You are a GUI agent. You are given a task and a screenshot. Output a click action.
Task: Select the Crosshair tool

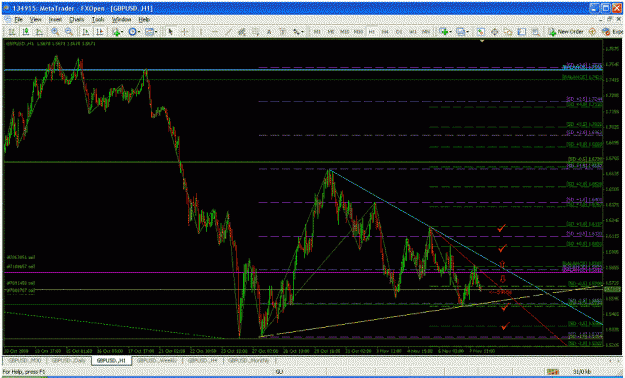point(185,32)
